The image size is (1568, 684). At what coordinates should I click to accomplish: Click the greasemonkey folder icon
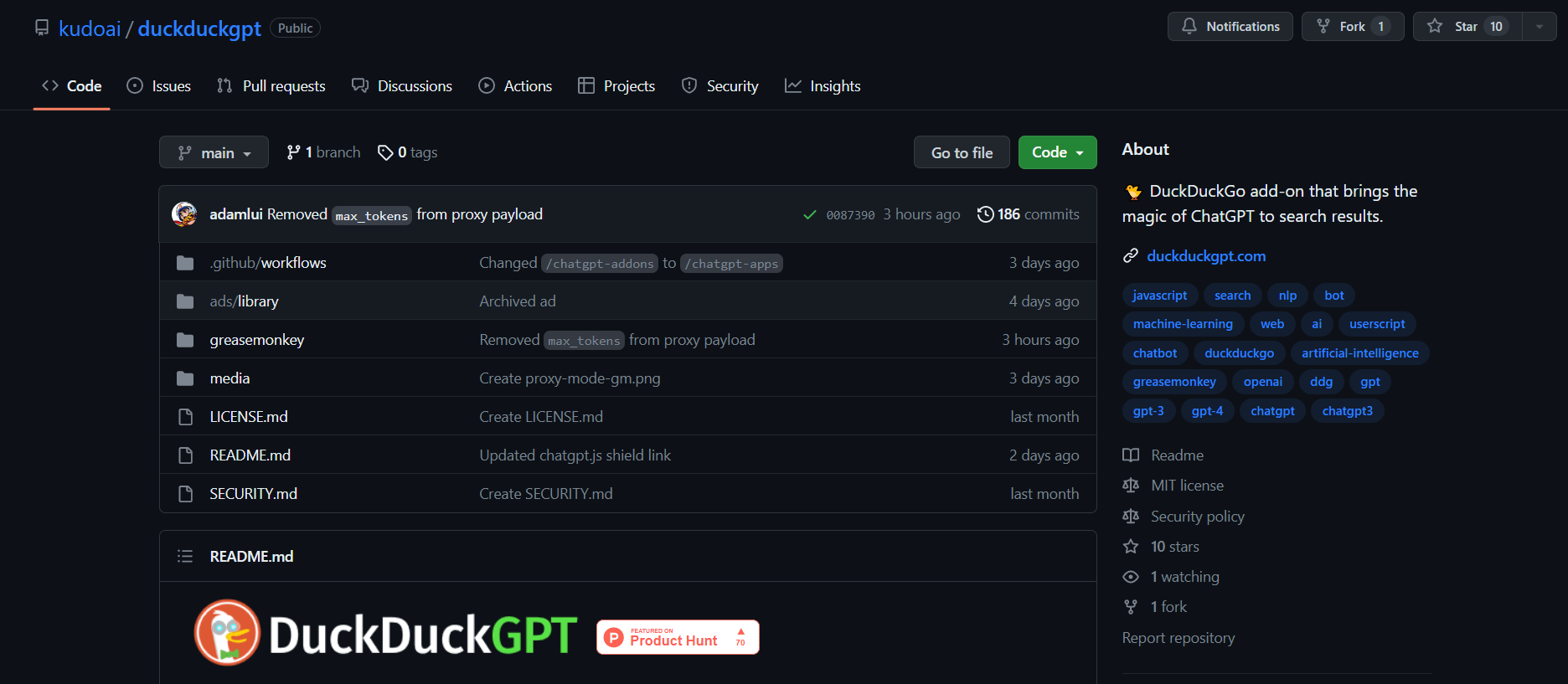185,340
